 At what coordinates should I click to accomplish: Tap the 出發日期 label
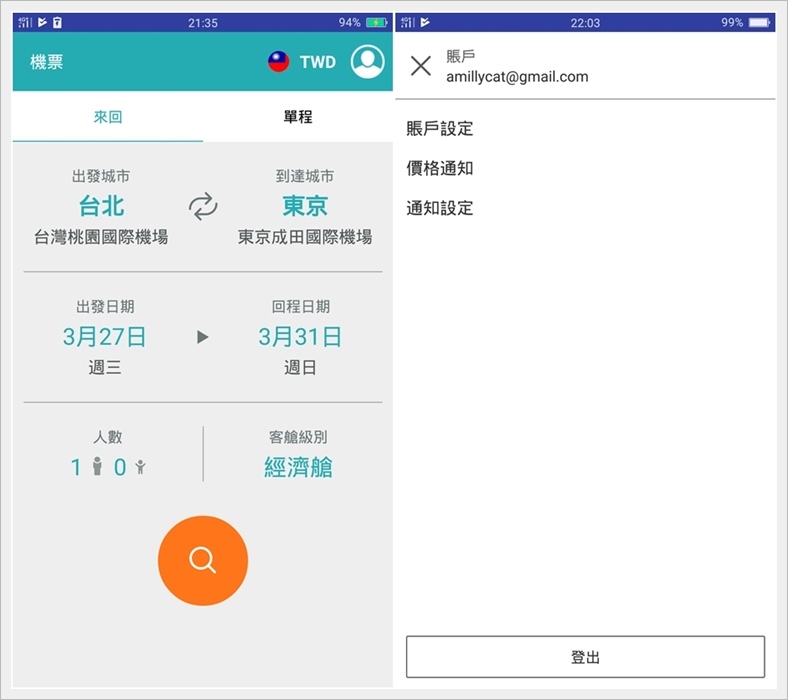click(x=105, y=307)
